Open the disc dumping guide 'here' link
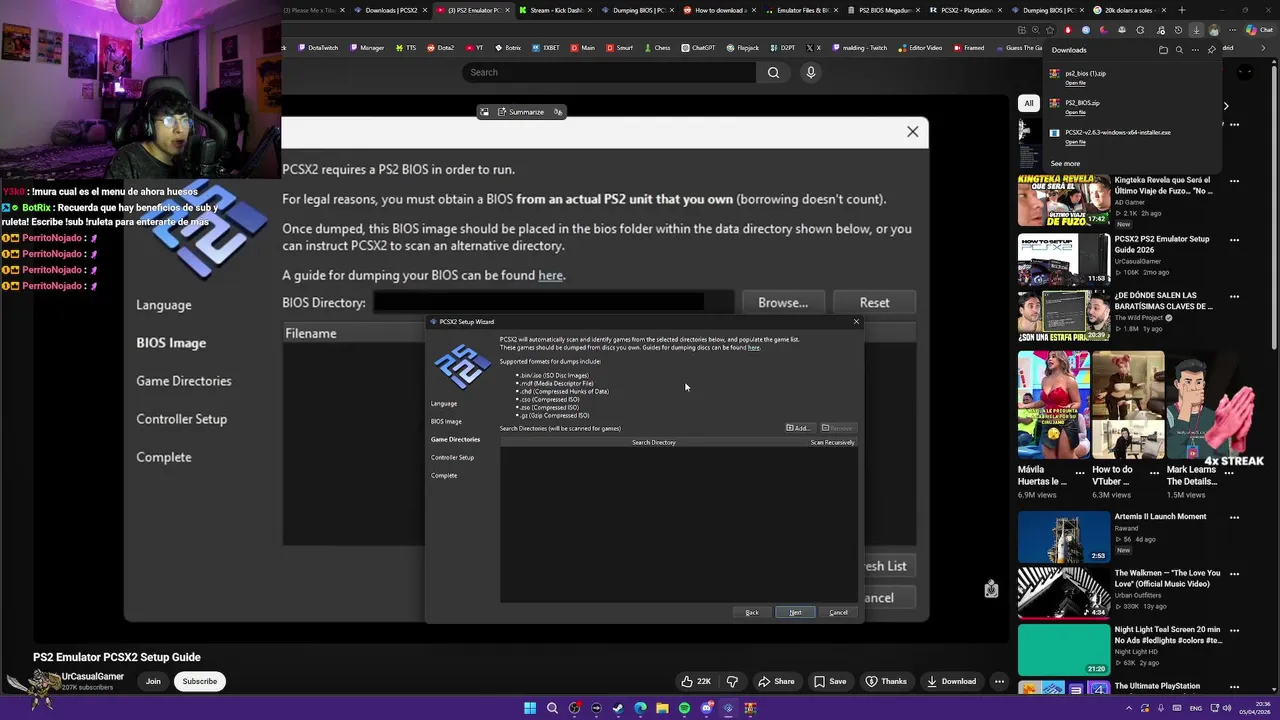The image size is (1280, 720). coord(754,348)
